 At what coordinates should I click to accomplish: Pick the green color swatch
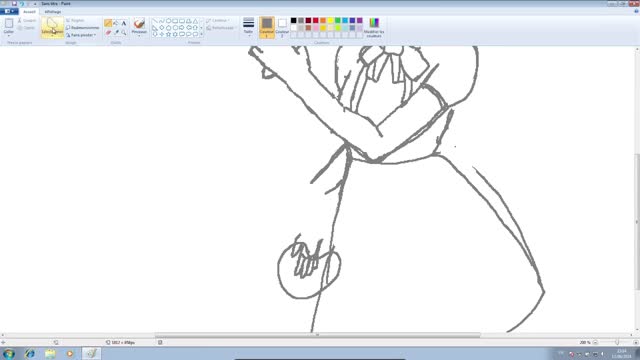[338, 20]
